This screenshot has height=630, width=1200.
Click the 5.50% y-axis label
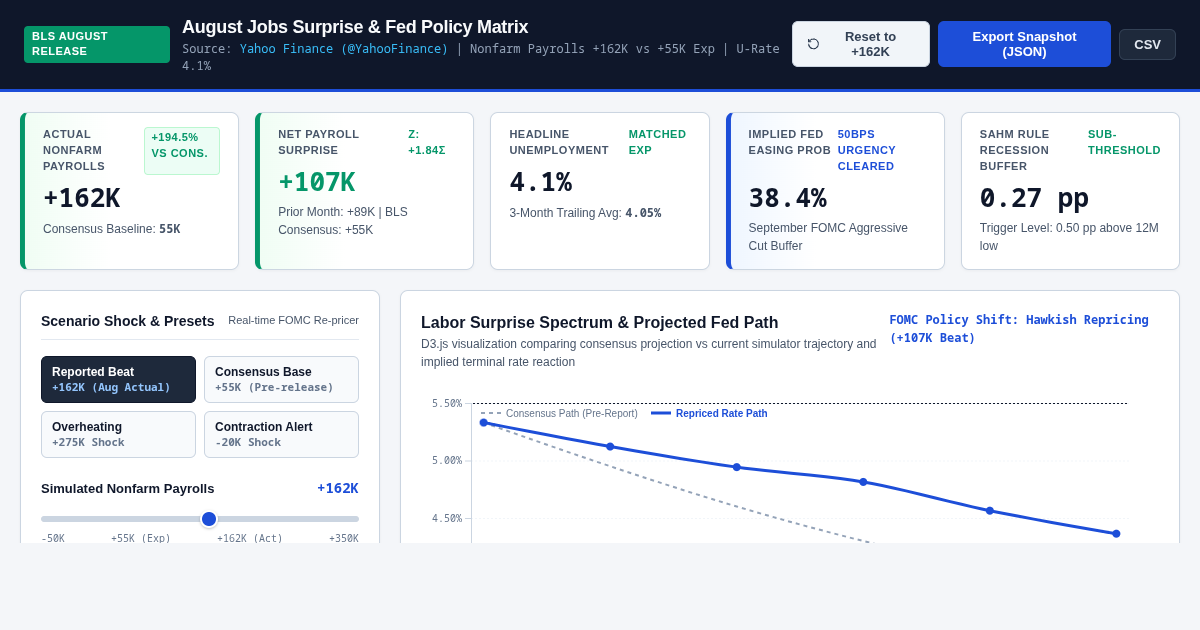click(x=447, y=404)
